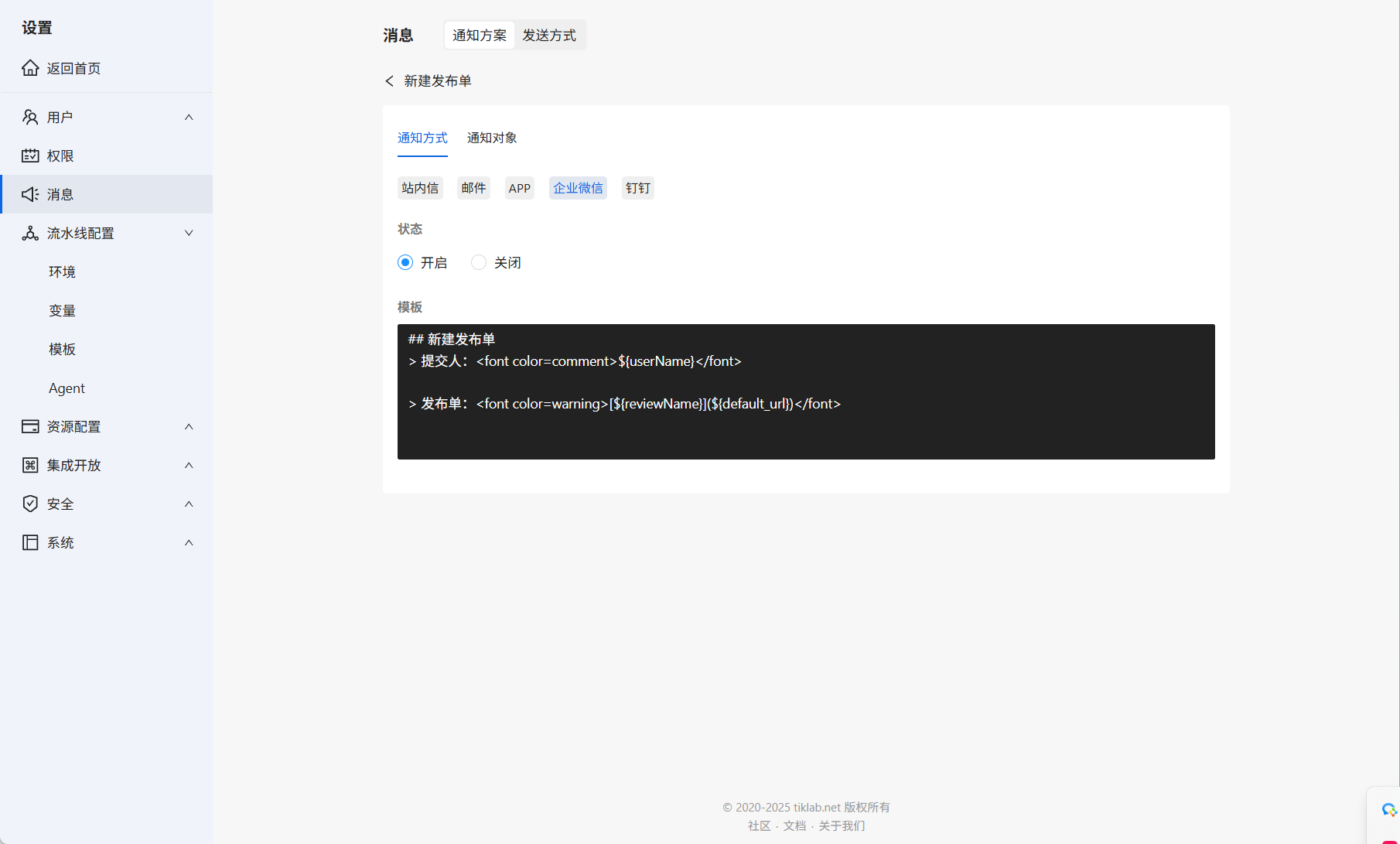Screen dimensions: 1400x844
Task: Open 权限 settings via calendar-style icon
Action: coord(30,155)
